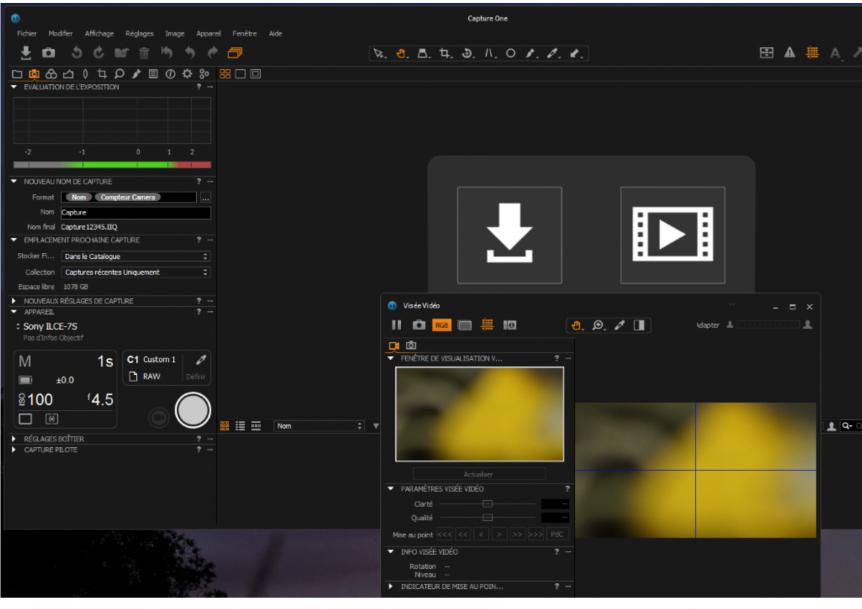Image resolution: width=862 pixels, height=609 pixels.
Task: Open the Capture camera tool tab
Action: pos(34,74)
